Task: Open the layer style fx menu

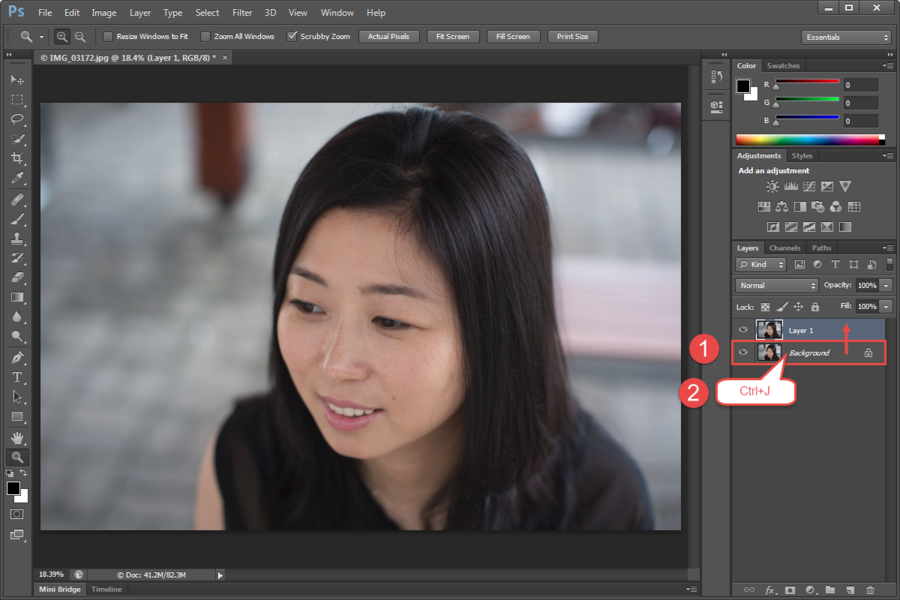Action: tap(770, 590)
